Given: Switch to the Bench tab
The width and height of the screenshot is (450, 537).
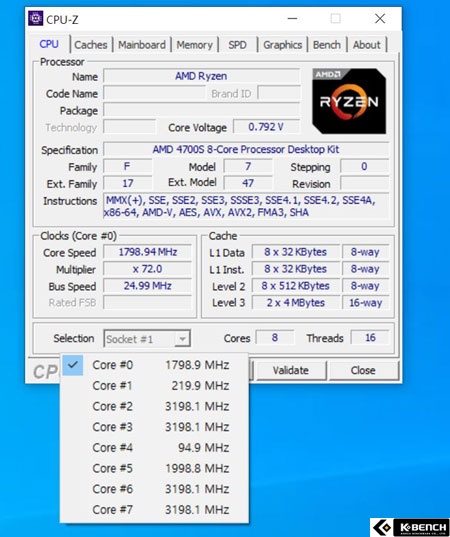Looking at the screenshot, I should (x=327, y=45).
